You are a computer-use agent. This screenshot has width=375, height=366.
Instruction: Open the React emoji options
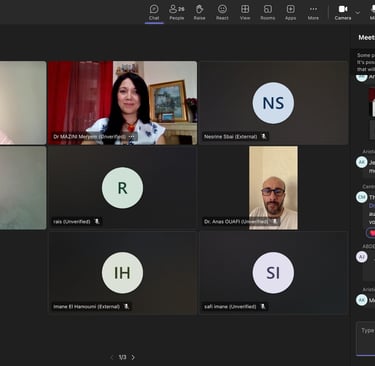click(x=222, y=12)
